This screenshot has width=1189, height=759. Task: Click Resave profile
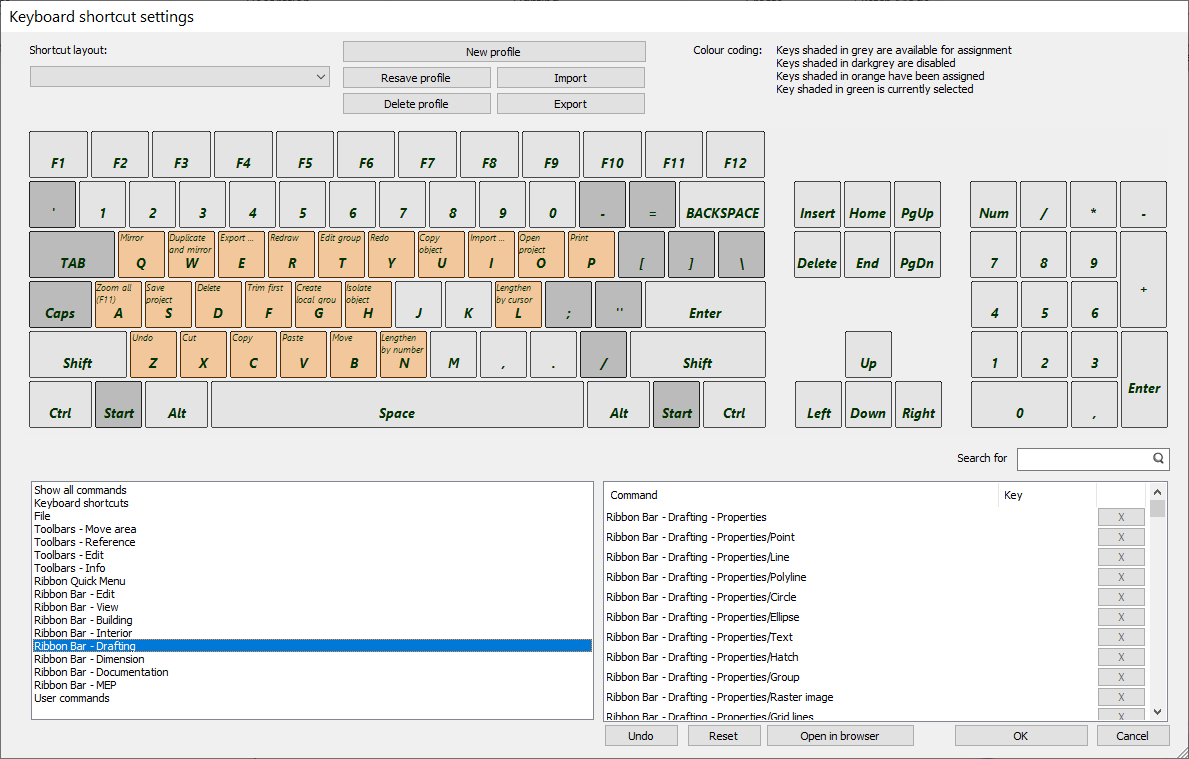coord(416,78)
